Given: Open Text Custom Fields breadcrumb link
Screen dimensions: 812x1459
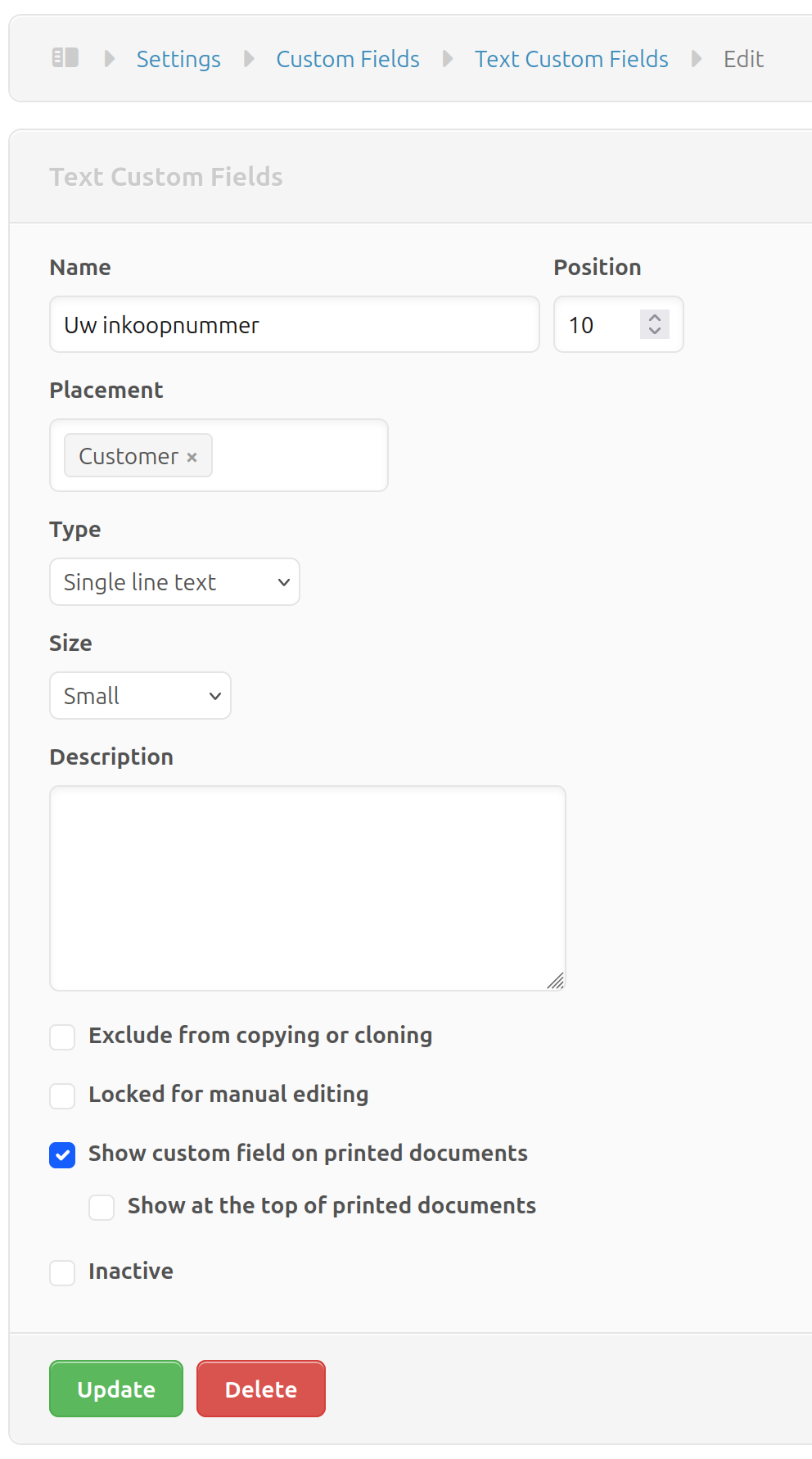Looking at the screenshot, I should pyautogui.click(x=571, y=59).
